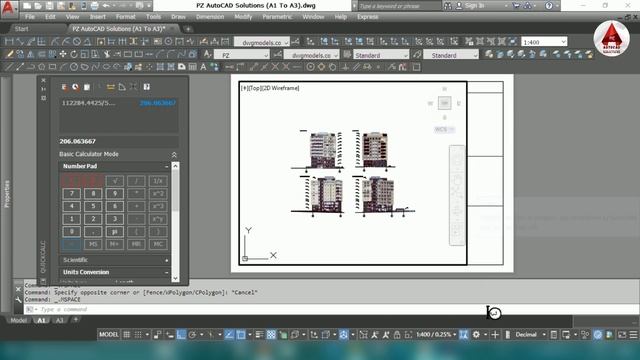Toggle 2D object snap in status bar

(241, 335)
